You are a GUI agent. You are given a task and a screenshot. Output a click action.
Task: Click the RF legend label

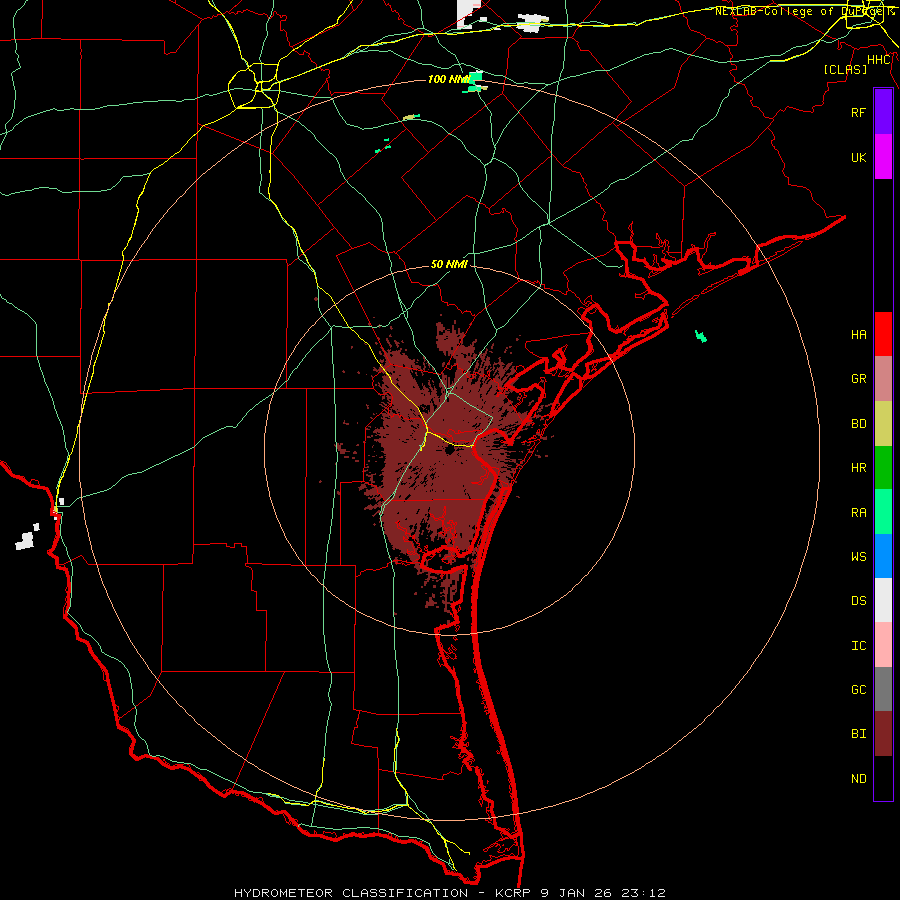858,112
